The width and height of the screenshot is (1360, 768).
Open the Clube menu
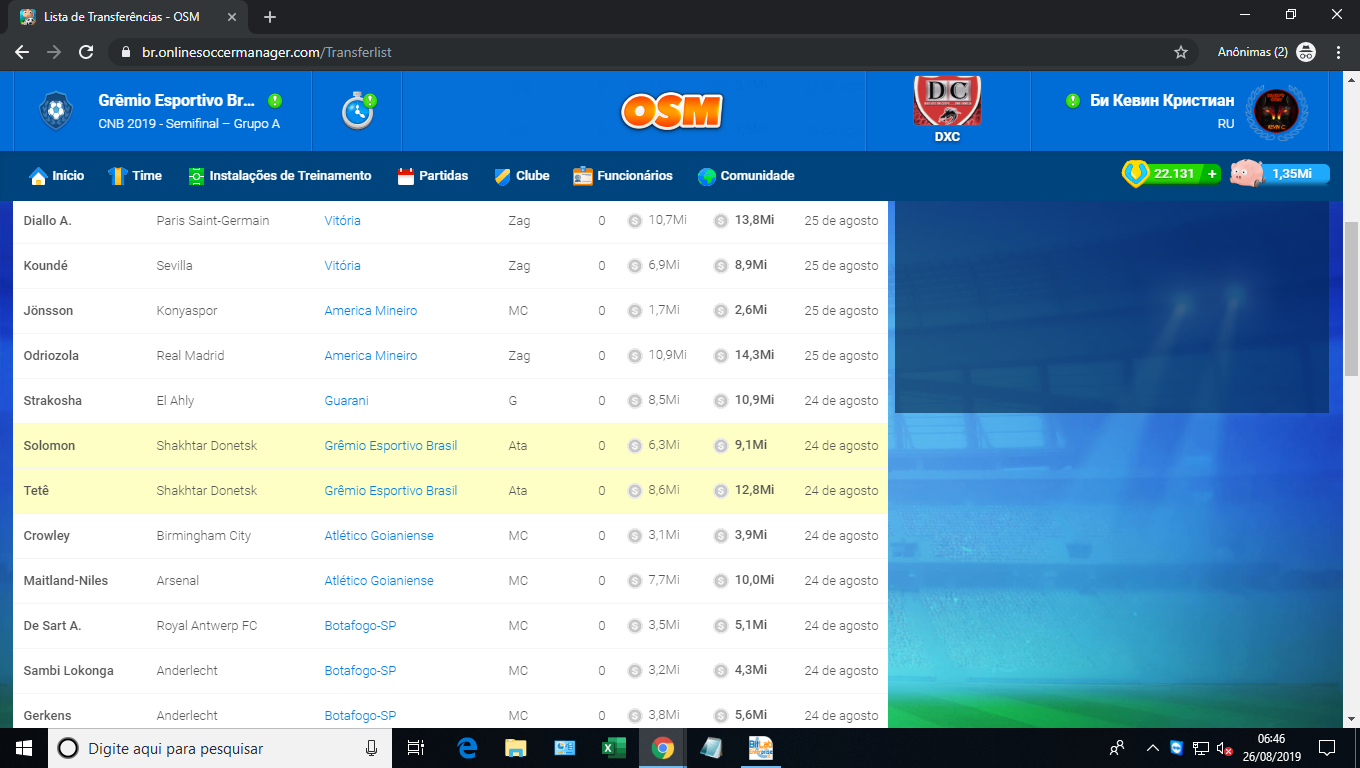coord(522,176)
